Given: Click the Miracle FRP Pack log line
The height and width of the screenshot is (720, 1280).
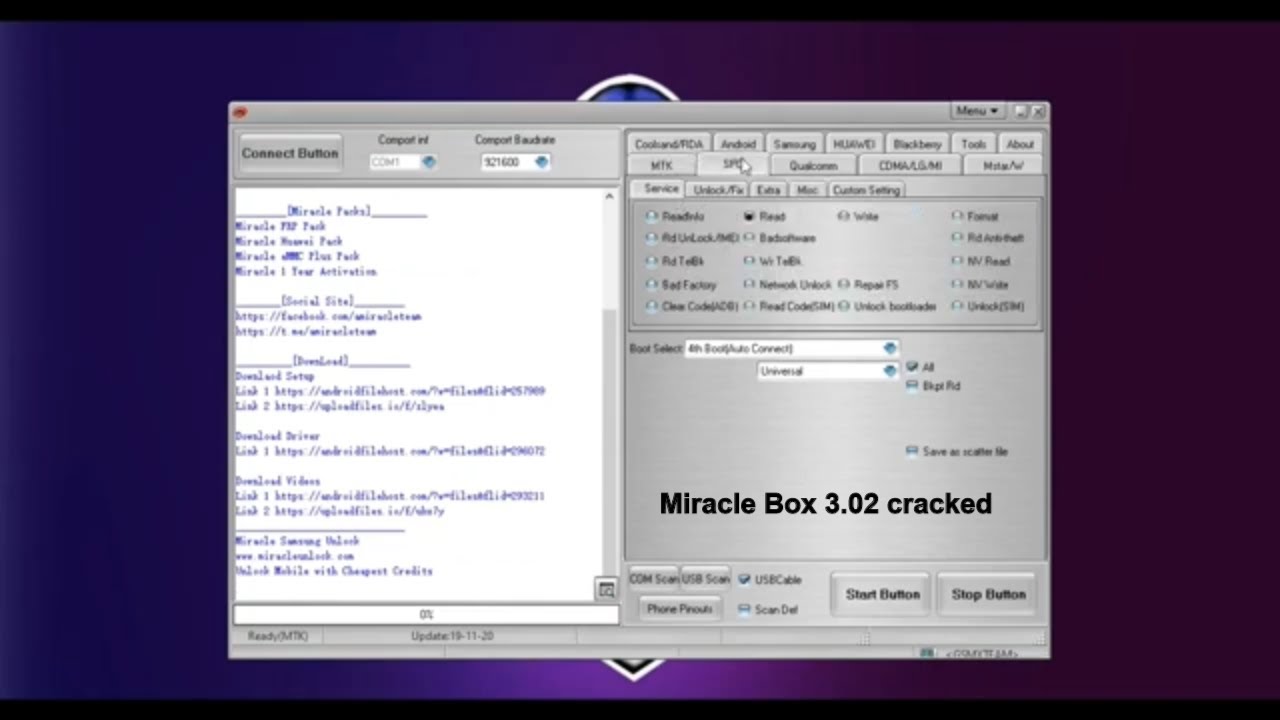Looking at the screenshot, I should click(x=281, y=227).
